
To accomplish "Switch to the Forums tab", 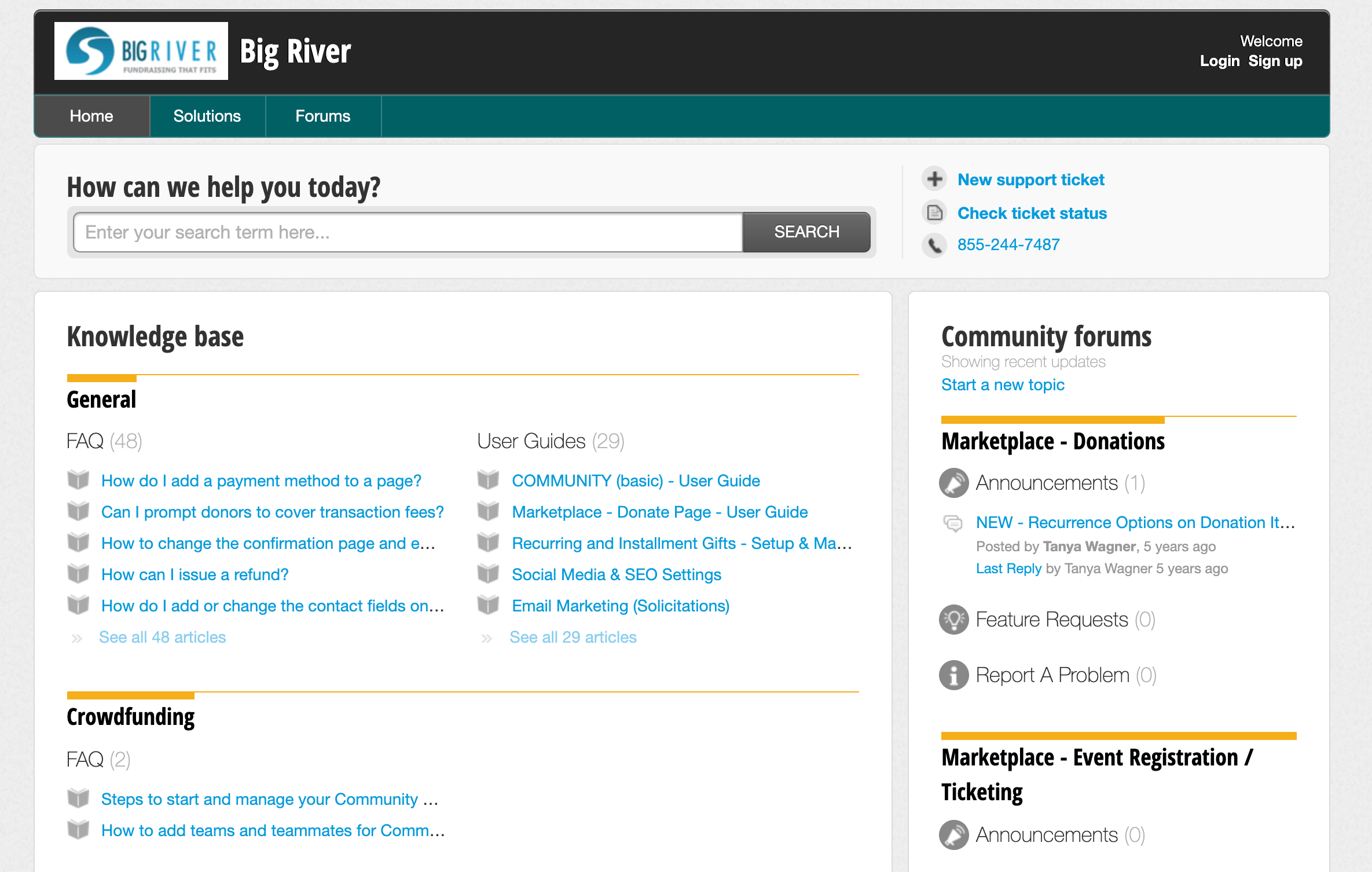I will point(322,116).
